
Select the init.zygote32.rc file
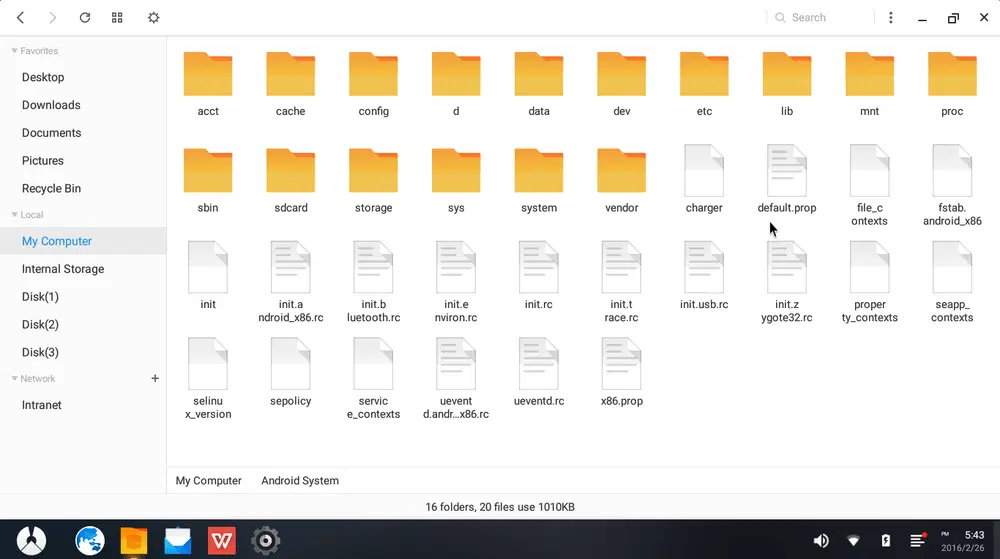[x=787, y=283]
